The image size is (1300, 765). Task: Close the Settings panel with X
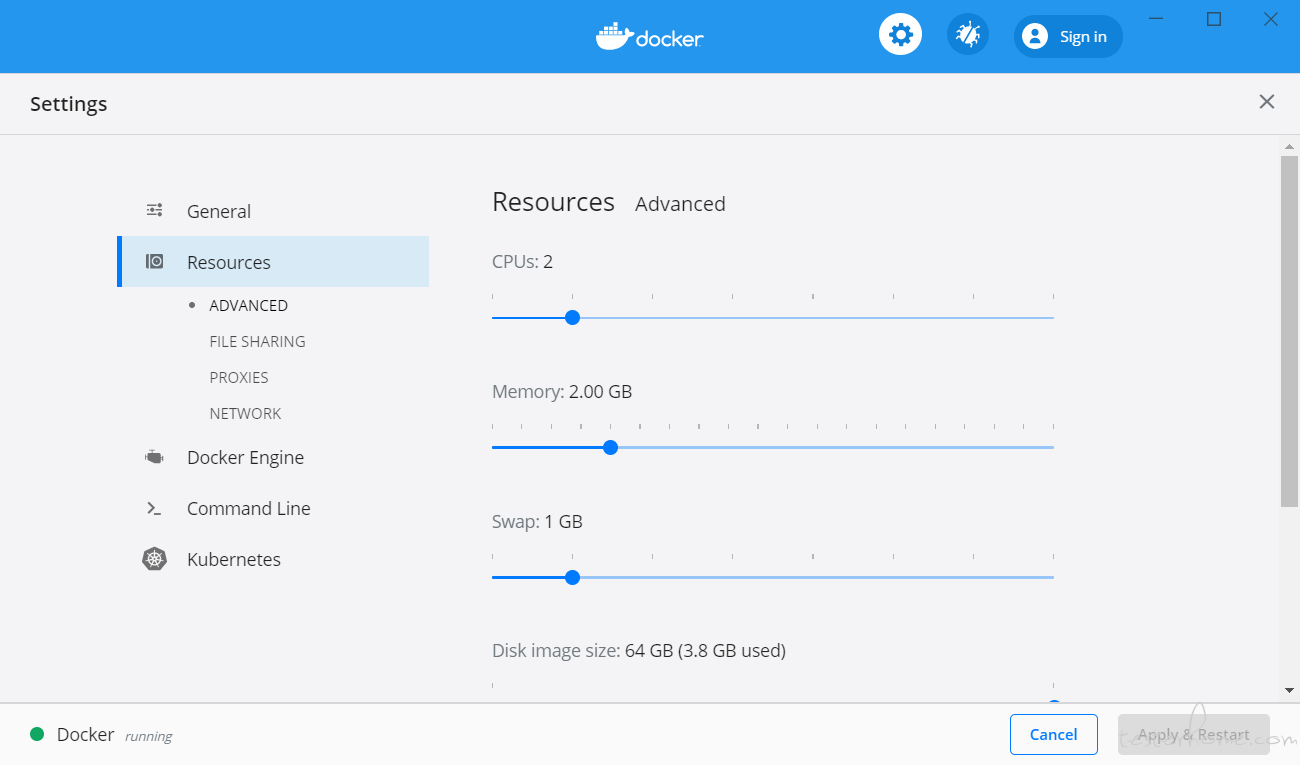pos(1266,102)
